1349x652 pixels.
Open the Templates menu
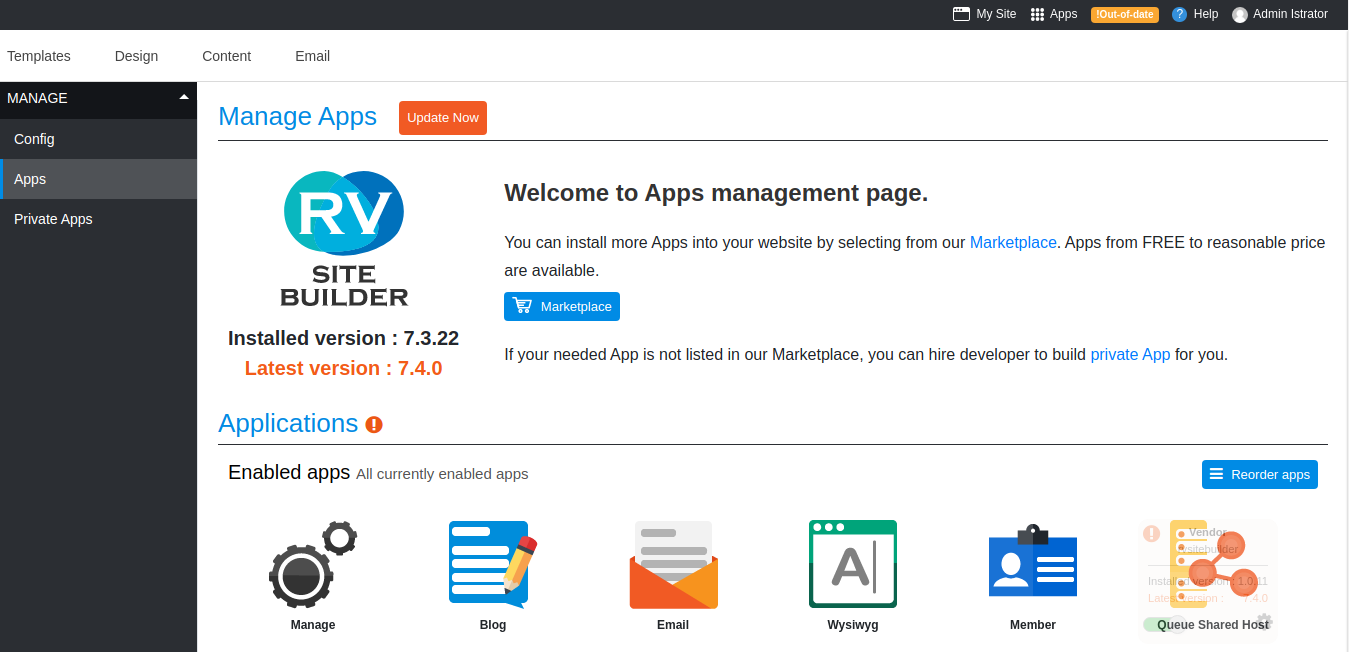[39, 56]
